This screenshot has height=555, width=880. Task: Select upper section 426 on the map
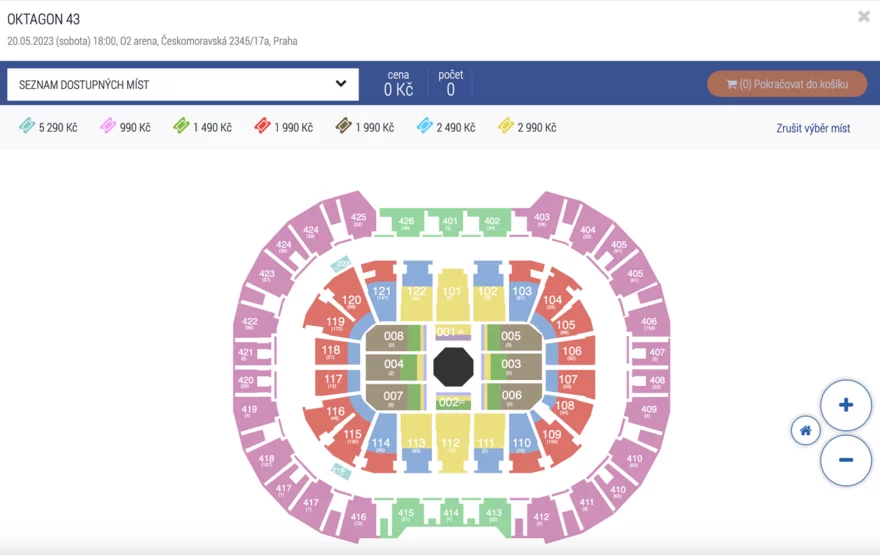pyautogui.click(x=406, y=222)
